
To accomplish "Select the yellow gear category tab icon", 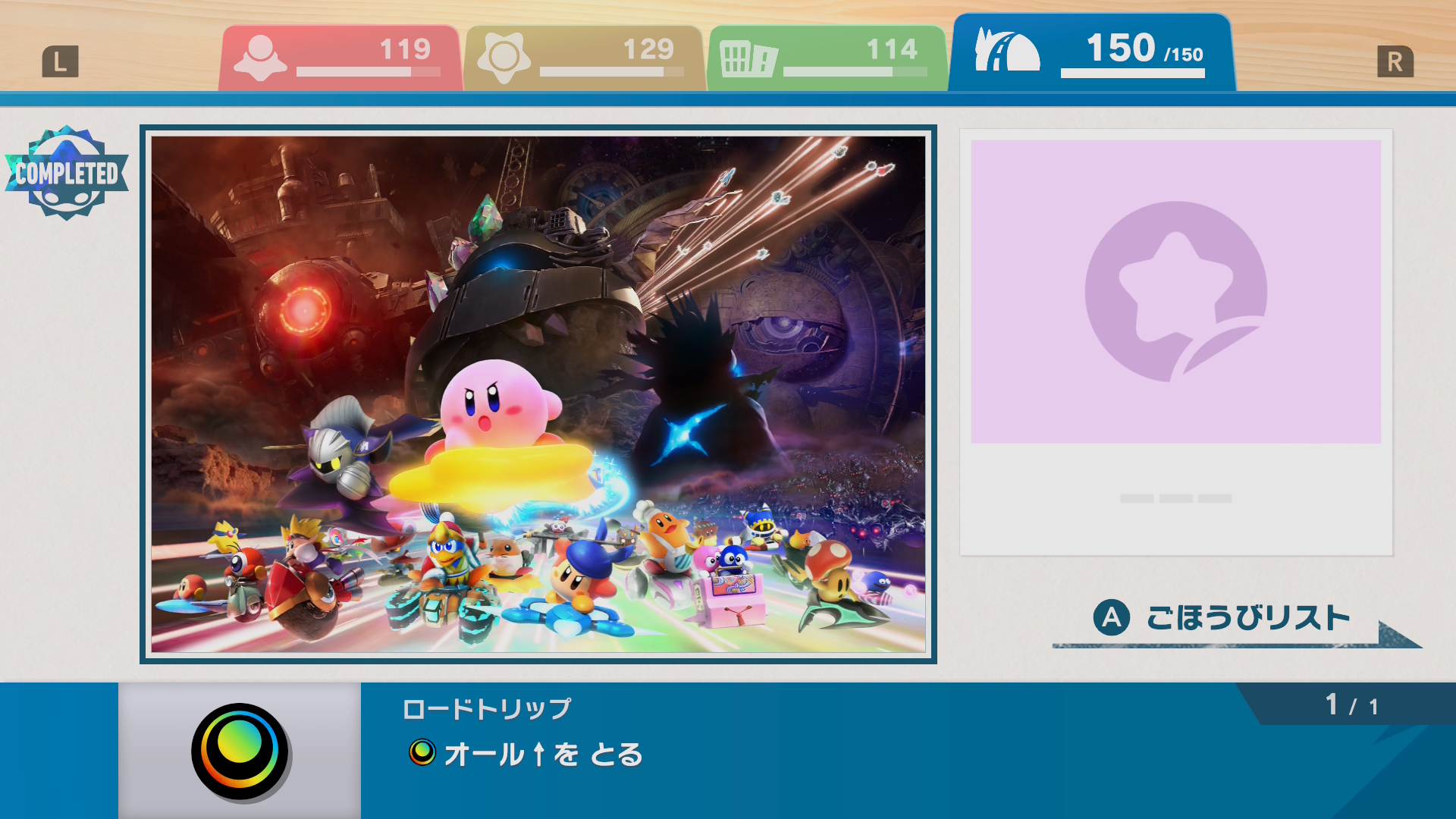I will click(504, 58).
